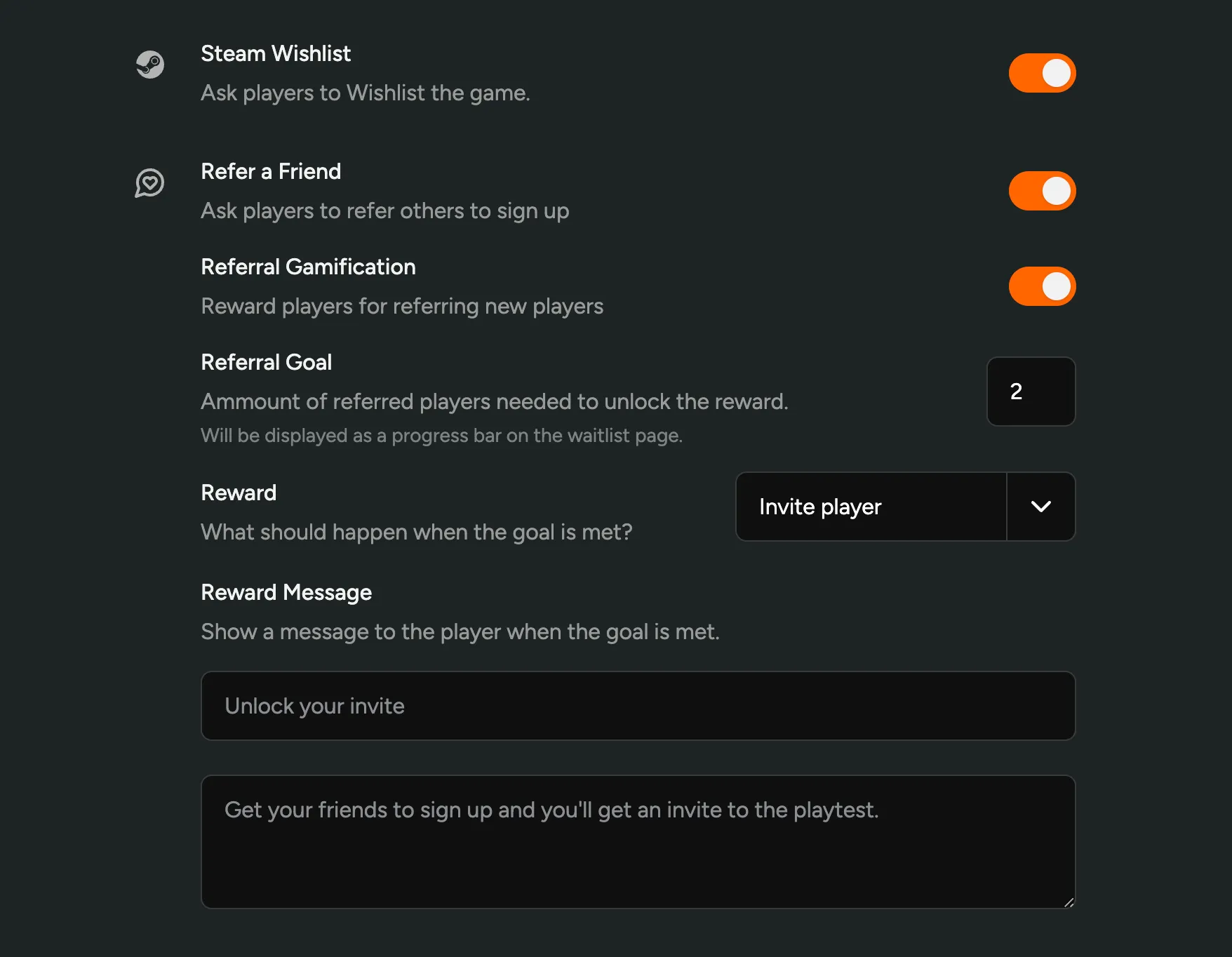This screenshot has height=957, width=1232.
Task: Click the Steam logo icon
Action: 150,64
